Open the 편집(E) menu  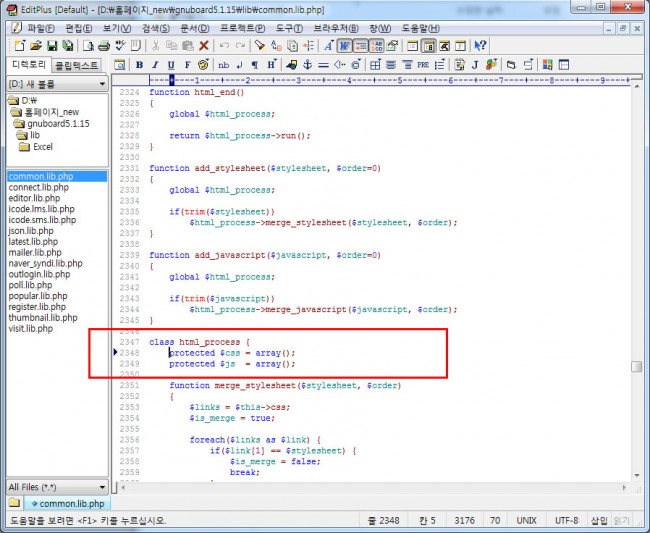pos(79,29)
